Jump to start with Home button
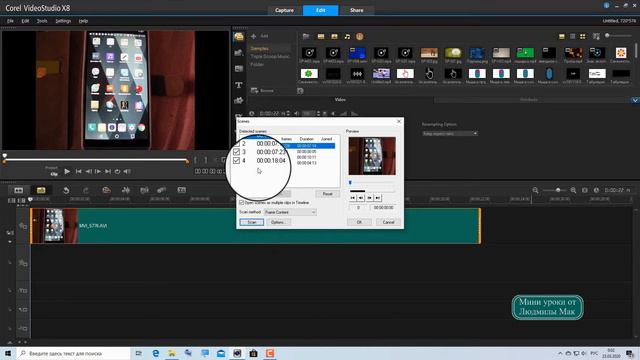 point(78,171)
